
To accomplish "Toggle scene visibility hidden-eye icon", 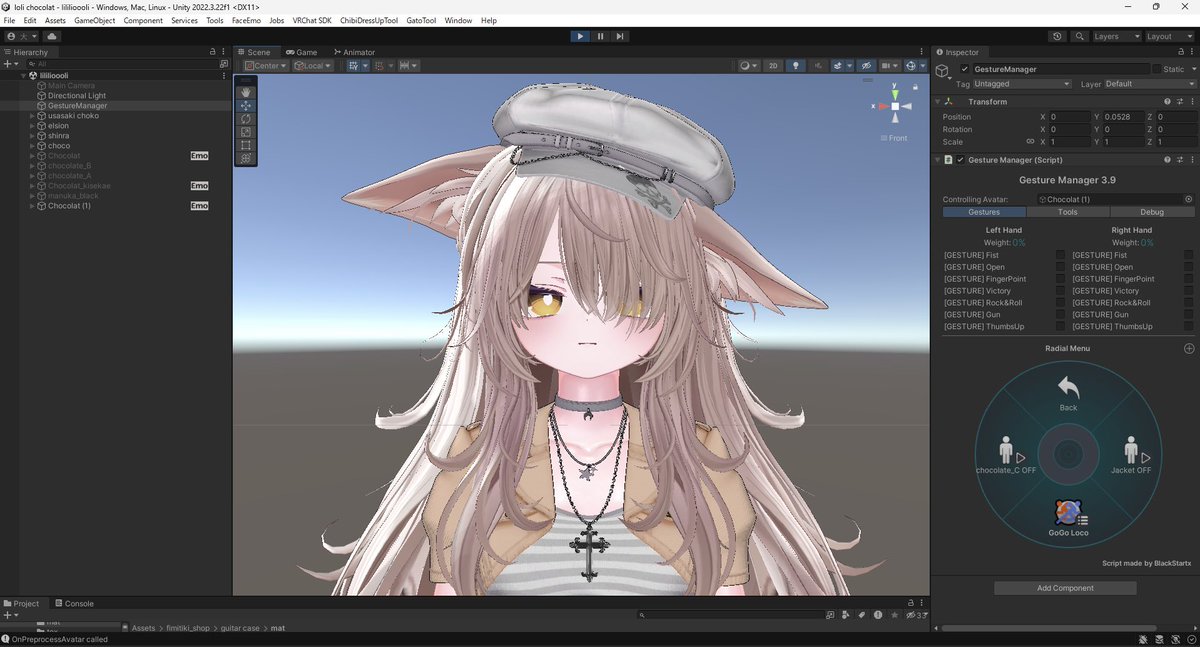I will [867, 66].
